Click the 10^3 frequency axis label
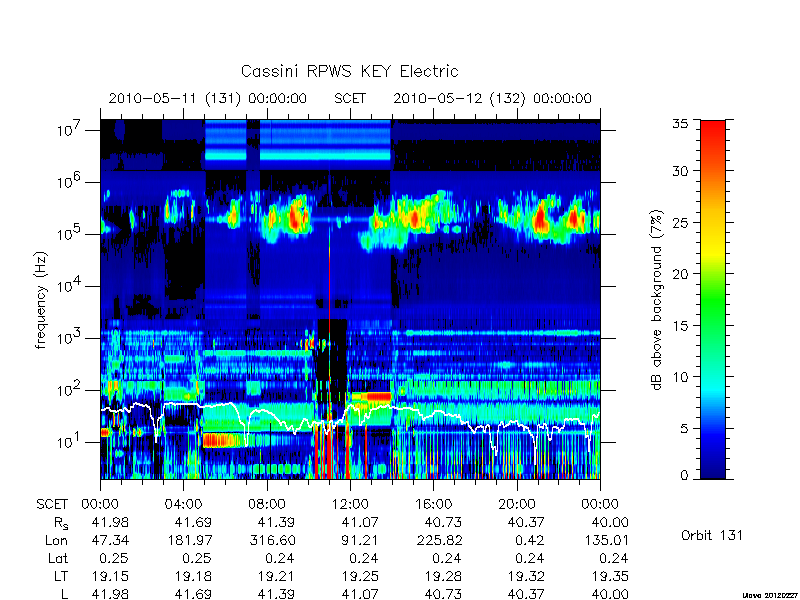The image size is (800, 600). tap(70, 337)
